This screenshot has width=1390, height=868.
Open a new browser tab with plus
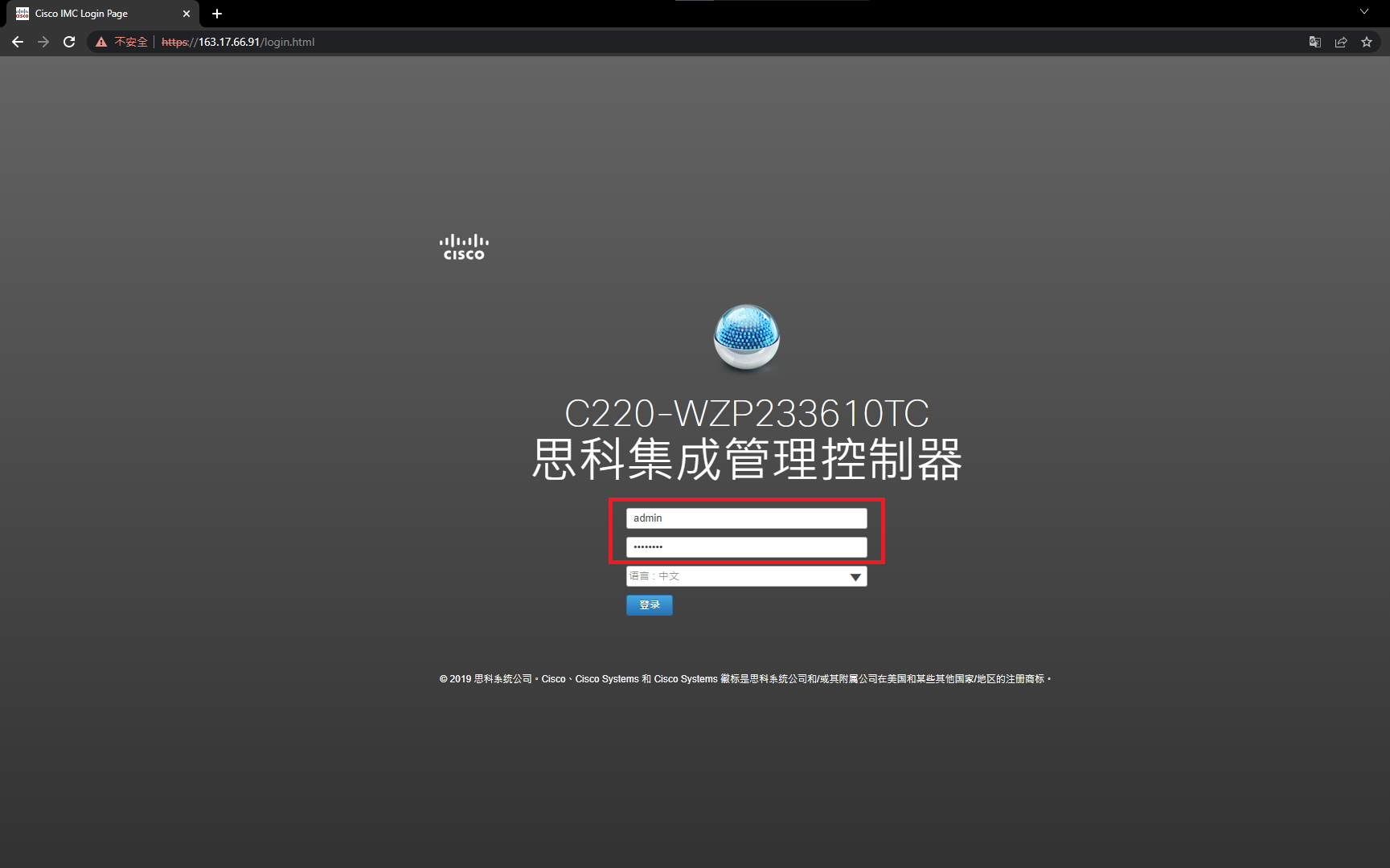click(x=217, y=14)
